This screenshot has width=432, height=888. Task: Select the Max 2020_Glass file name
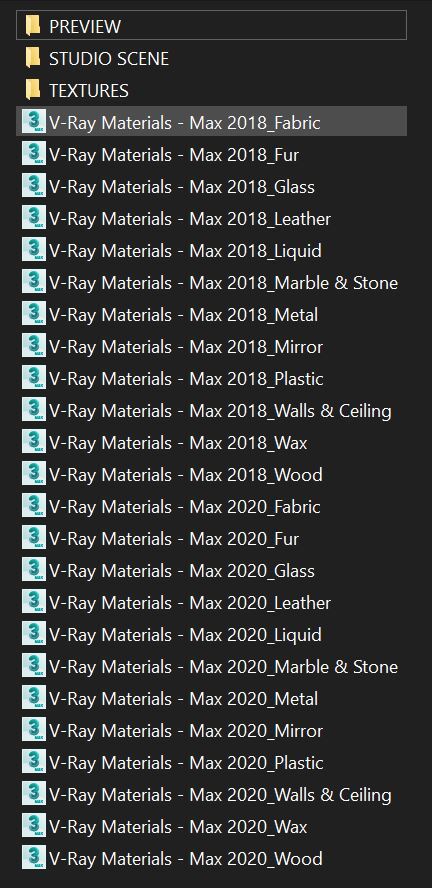[182, 570]
